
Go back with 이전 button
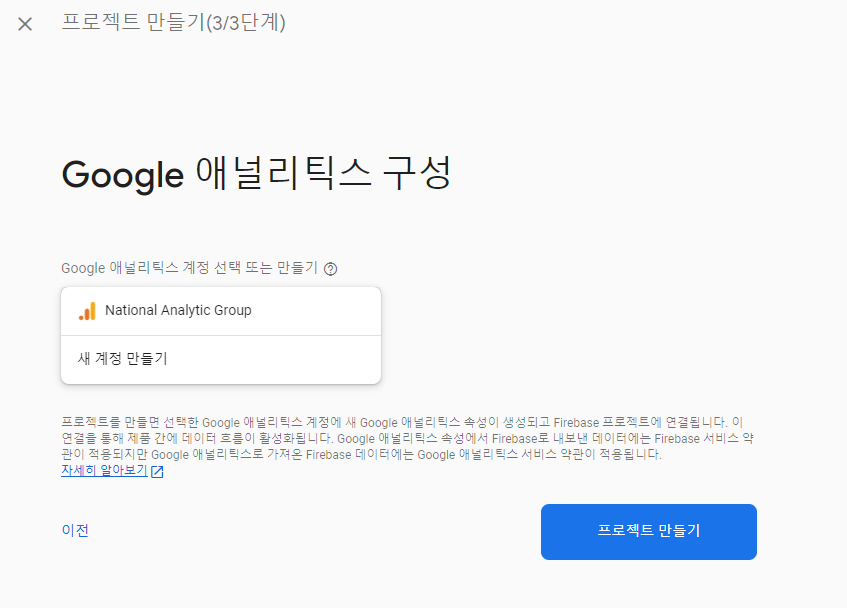(x=75, y=530)
